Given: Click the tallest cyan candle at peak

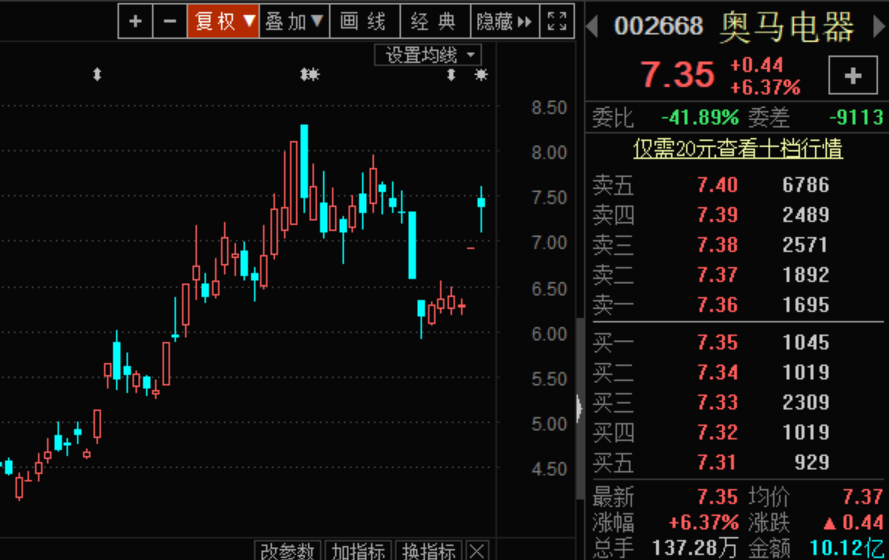Looking at the screenshot, I should 304,161.
